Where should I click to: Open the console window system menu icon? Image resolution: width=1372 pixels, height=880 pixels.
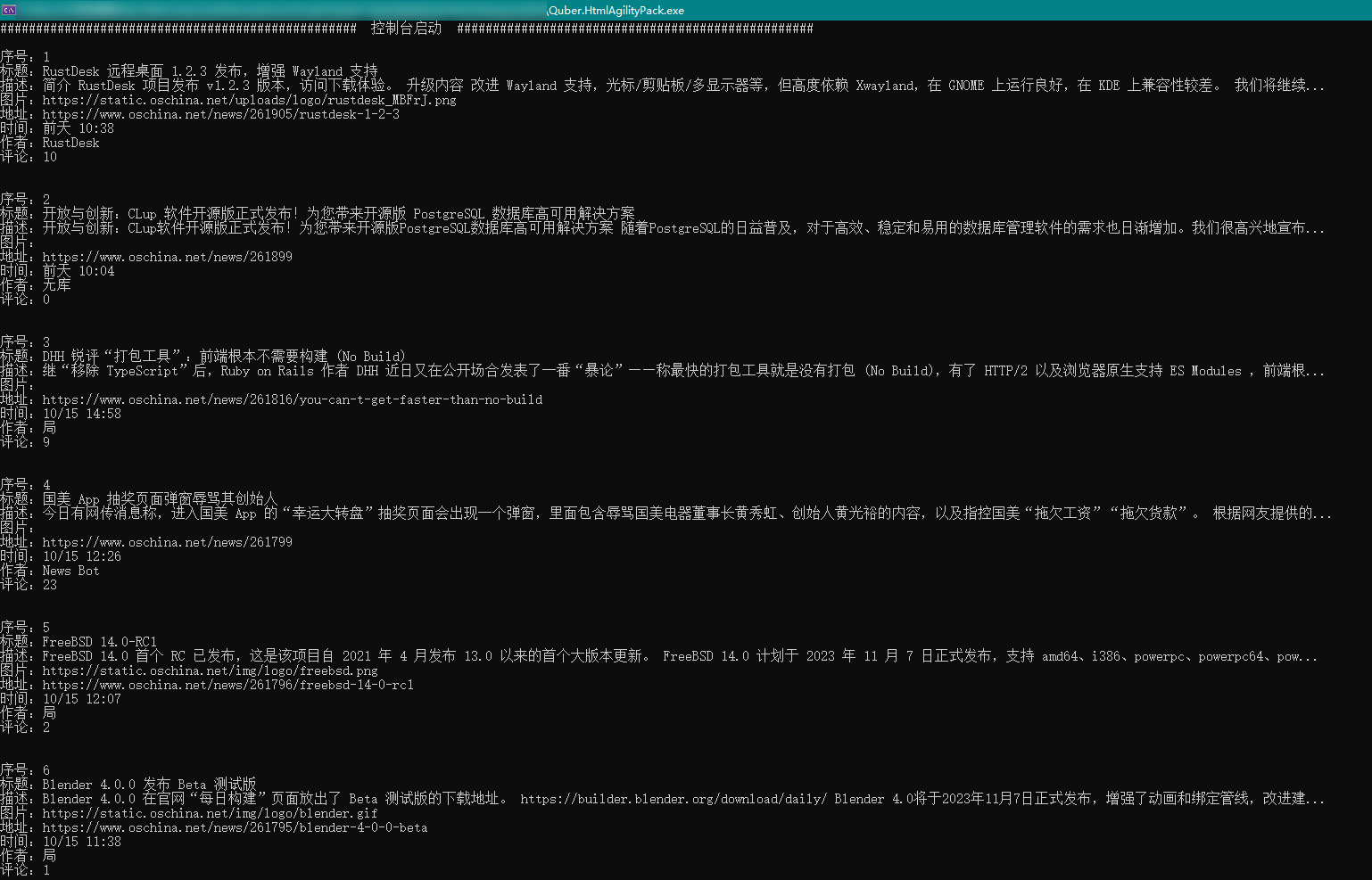7,10
